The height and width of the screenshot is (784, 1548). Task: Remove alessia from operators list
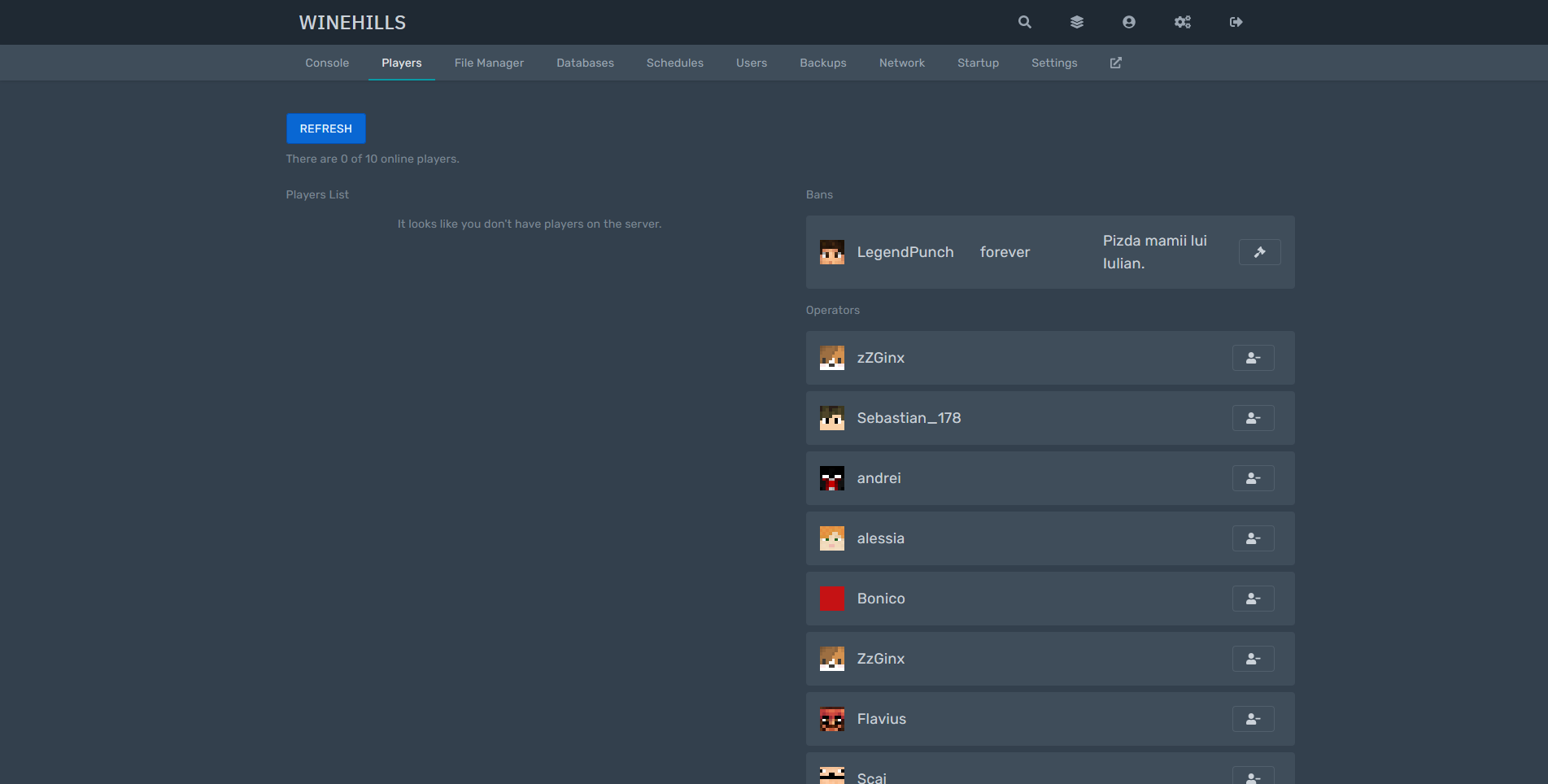point(1253,538)
